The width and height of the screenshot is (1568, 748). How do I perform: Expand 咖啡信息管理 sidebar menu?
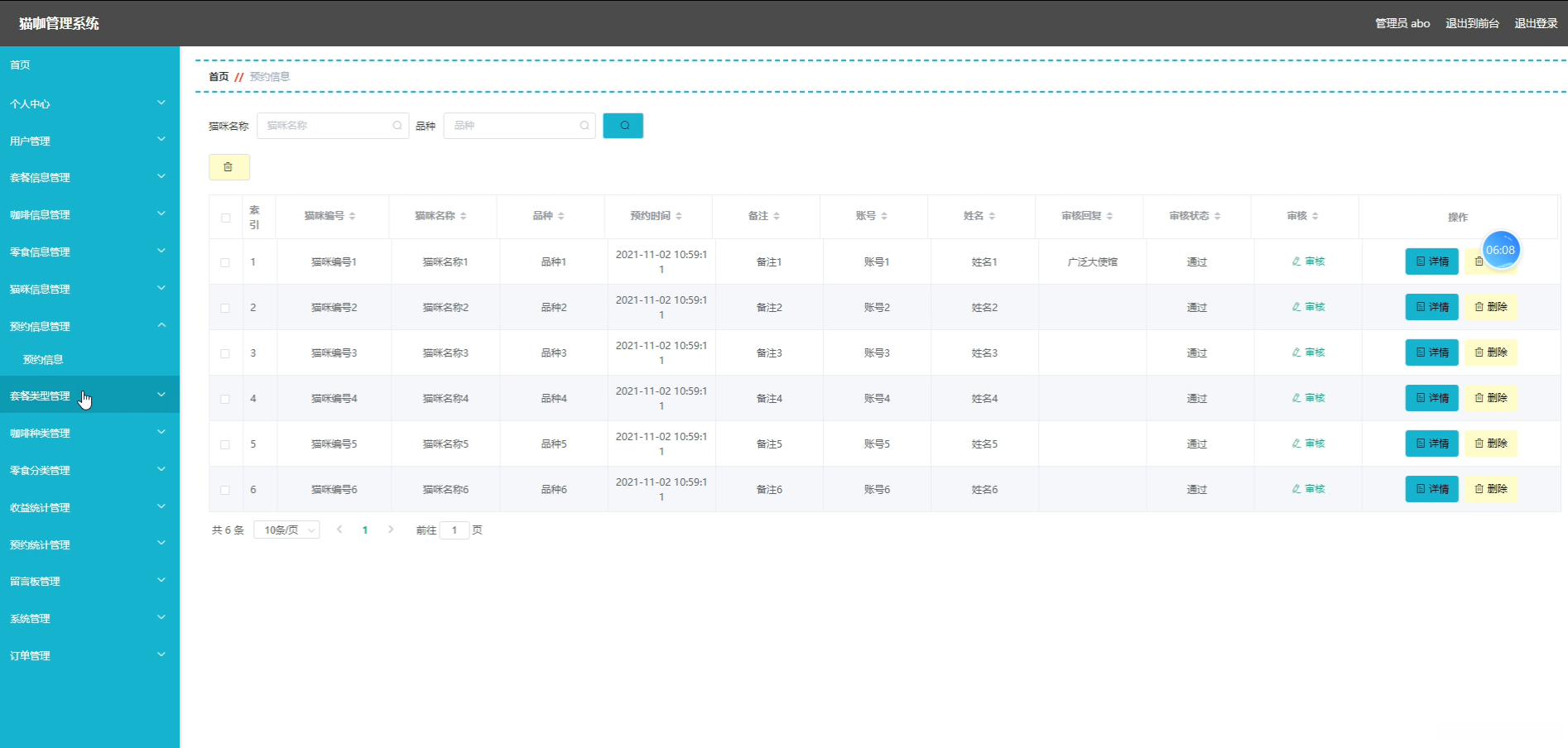[x=89, y=214]
